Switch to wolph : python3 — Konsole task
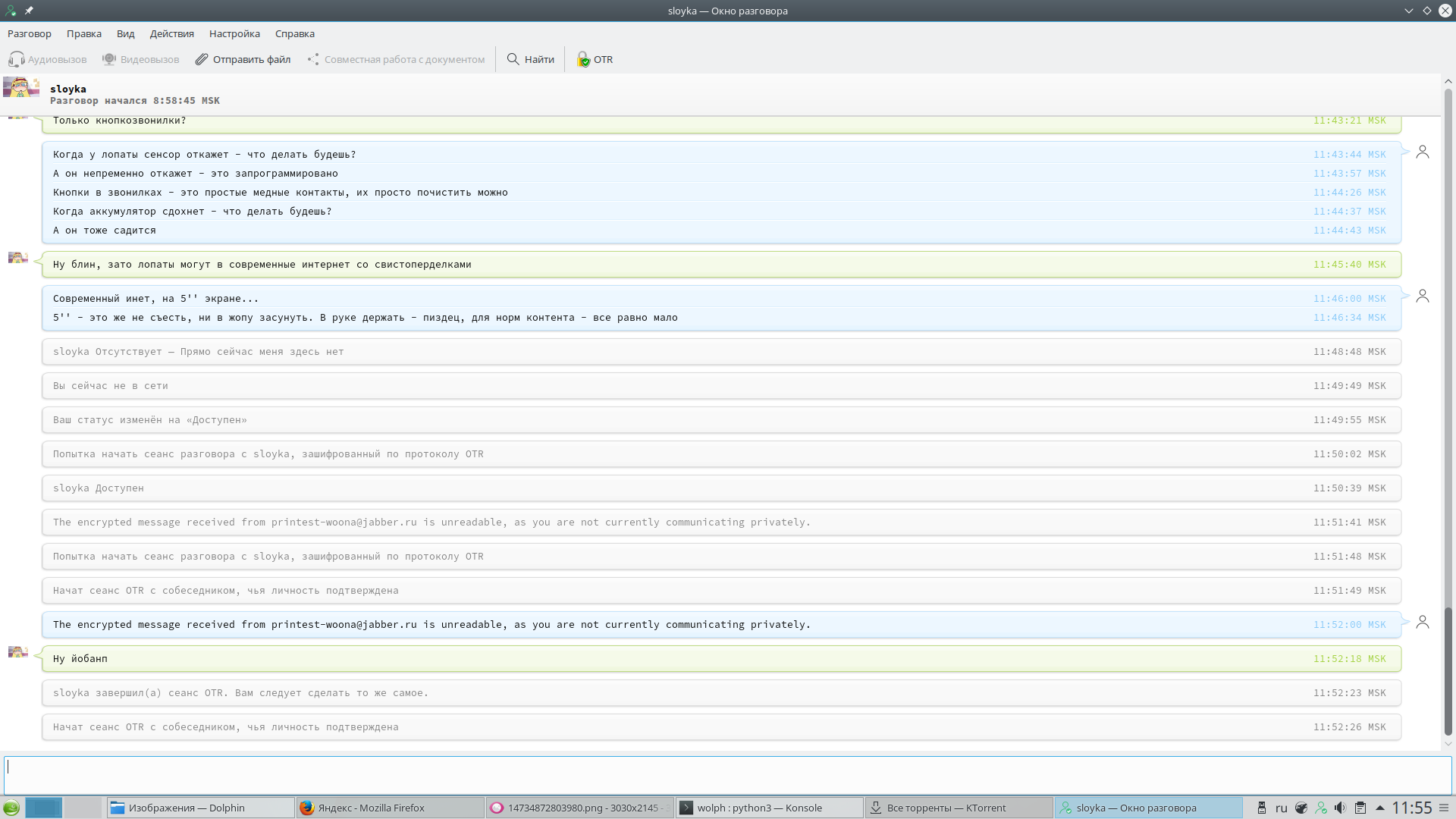The height and width of the screenshot is (819, 1456). pyautogui.click(x=769, y=808)
